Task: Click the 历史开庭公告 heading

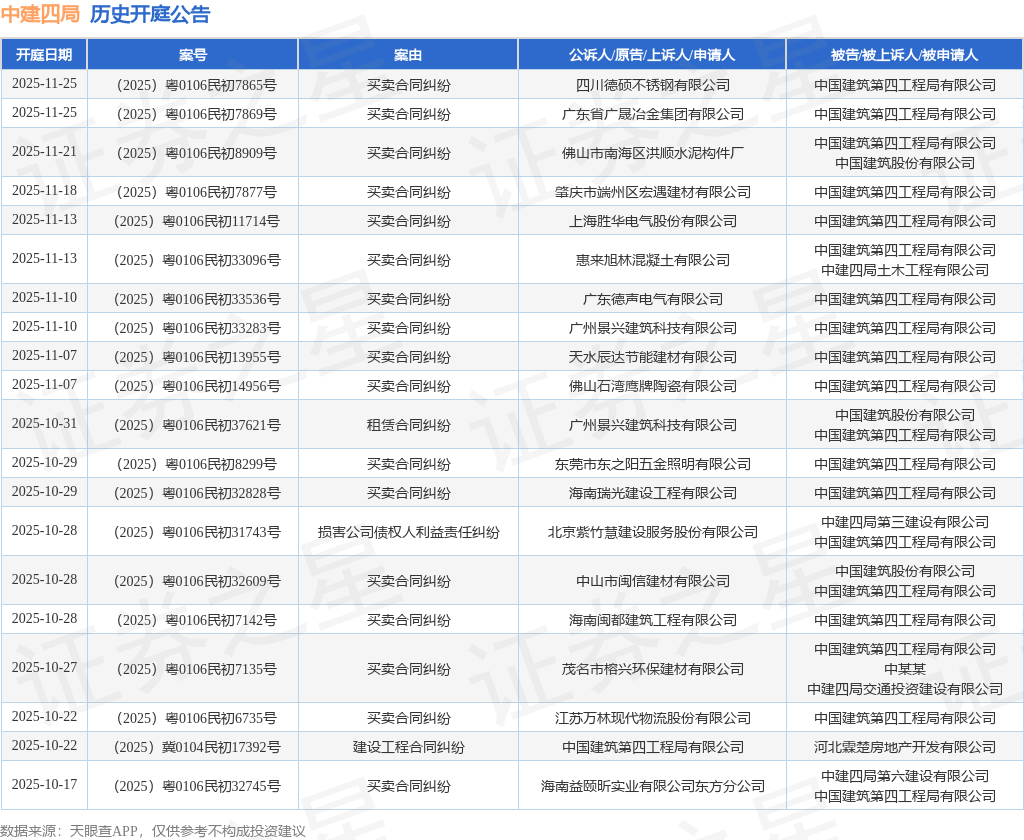Action: 150,14
